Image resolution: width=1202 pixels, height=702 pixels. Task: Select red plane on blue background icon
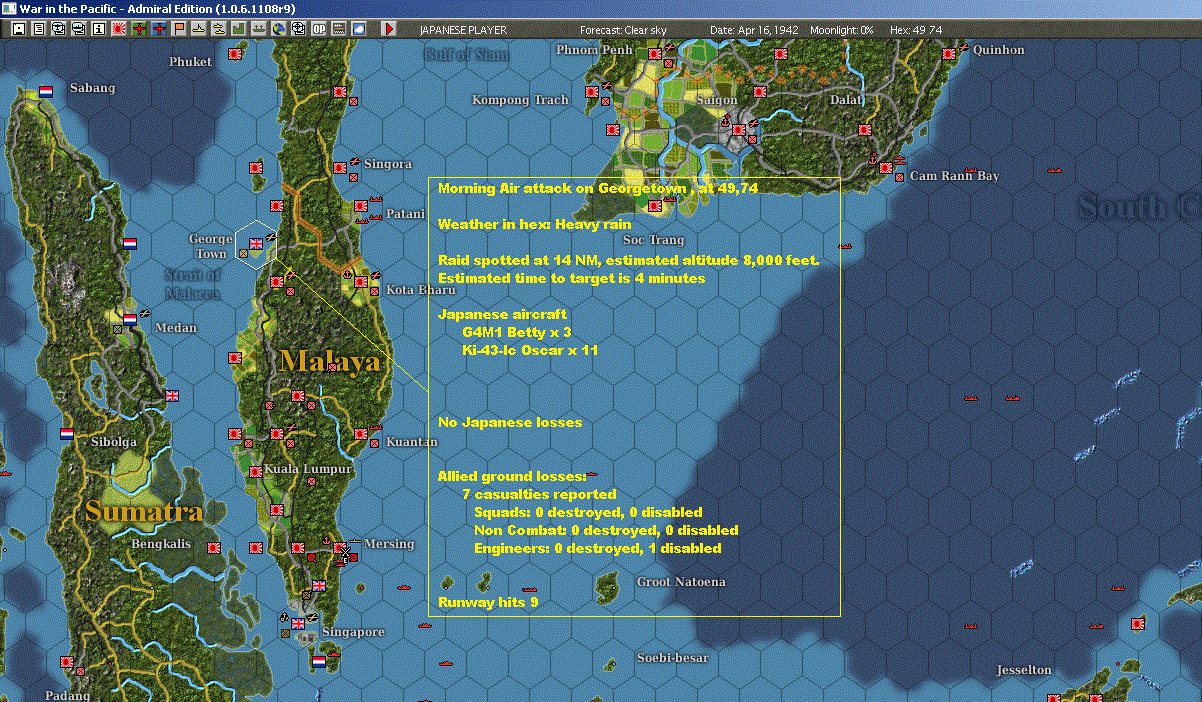point(159,29)
